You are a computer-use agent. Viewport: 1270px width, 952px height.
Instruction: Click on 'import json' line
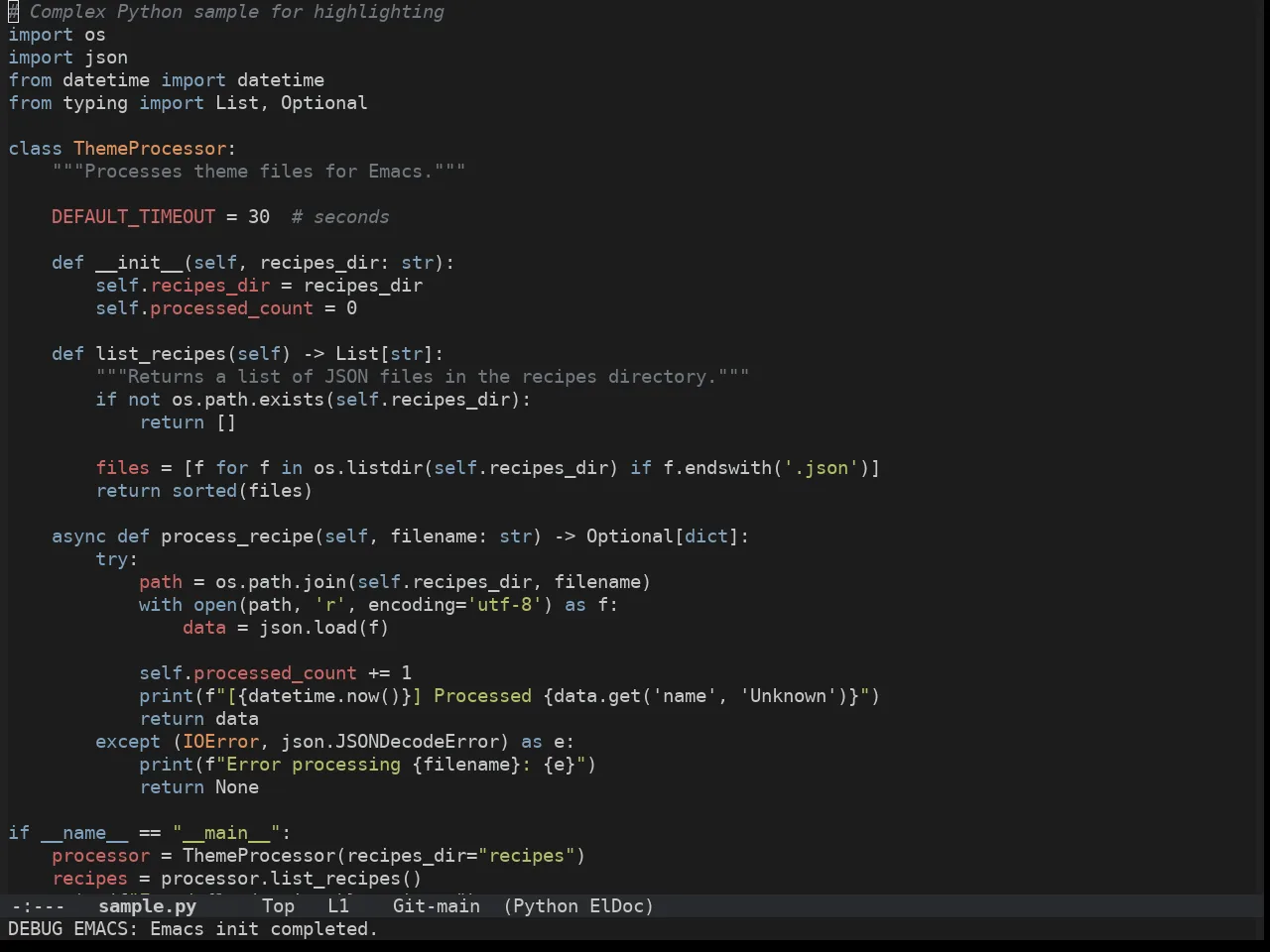(x=67, y=58)
